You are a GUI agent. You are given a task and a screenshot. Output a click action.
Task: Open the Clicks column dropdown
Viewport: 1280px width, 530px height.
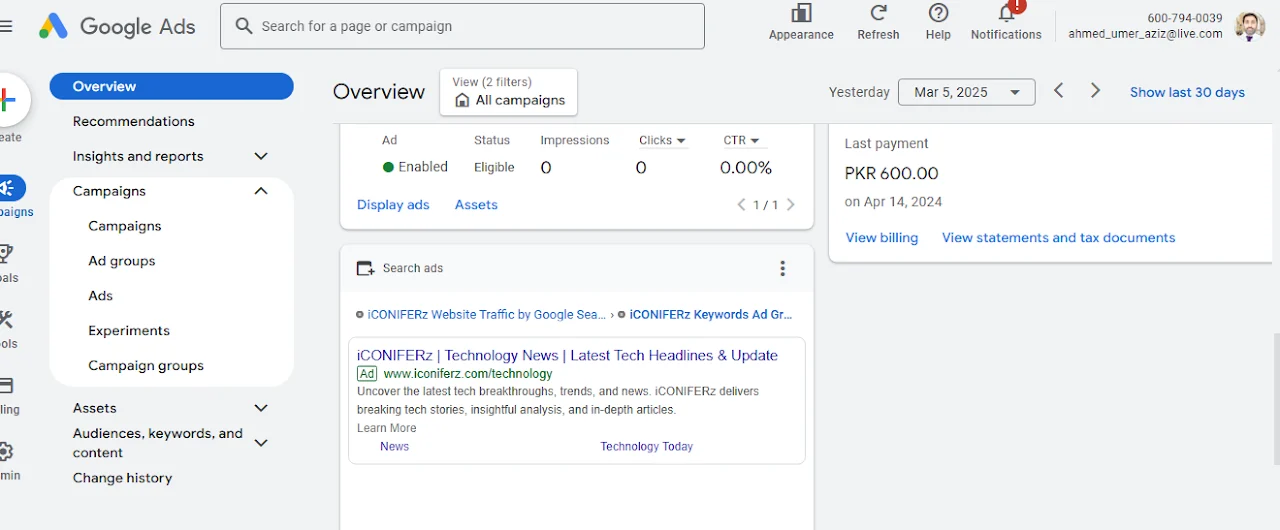[663, 141]
